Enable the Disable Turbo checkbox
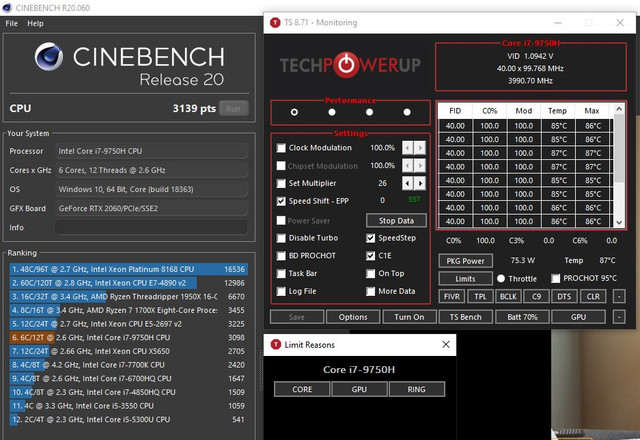 (x=281, y=238)
